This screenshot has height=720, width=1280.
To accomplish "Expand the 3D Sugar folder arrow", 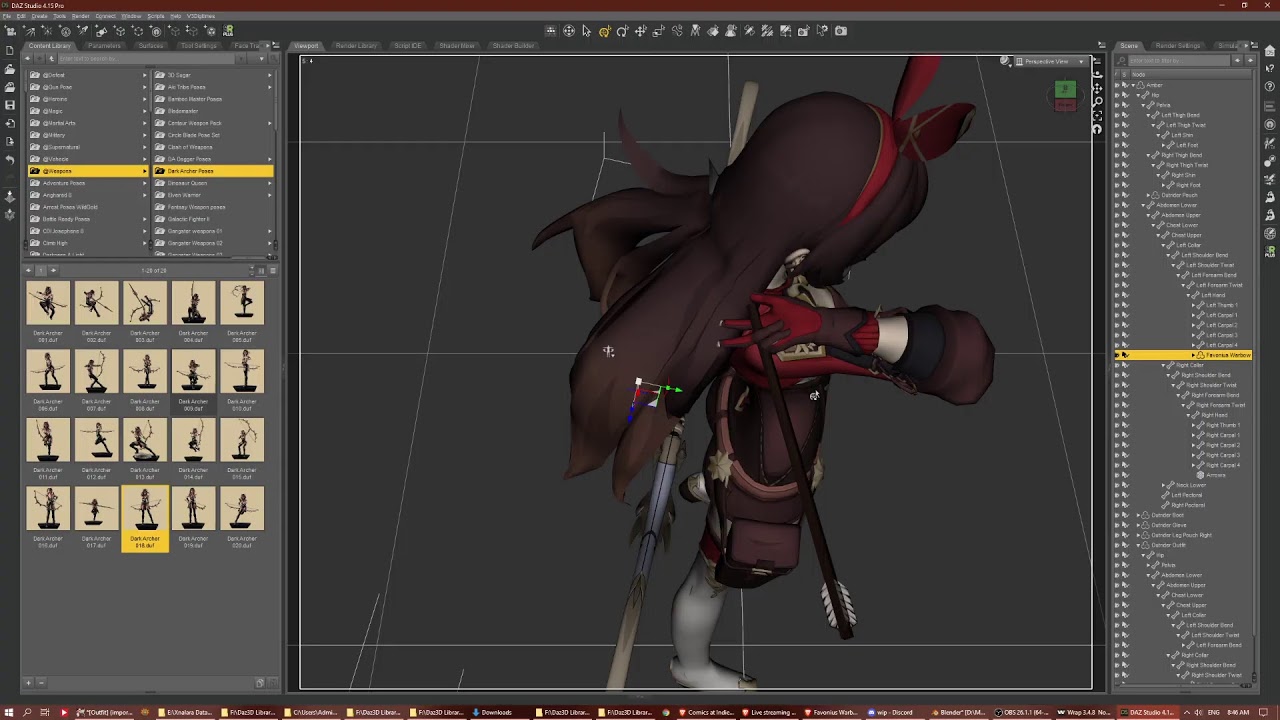I will point(270,75).
